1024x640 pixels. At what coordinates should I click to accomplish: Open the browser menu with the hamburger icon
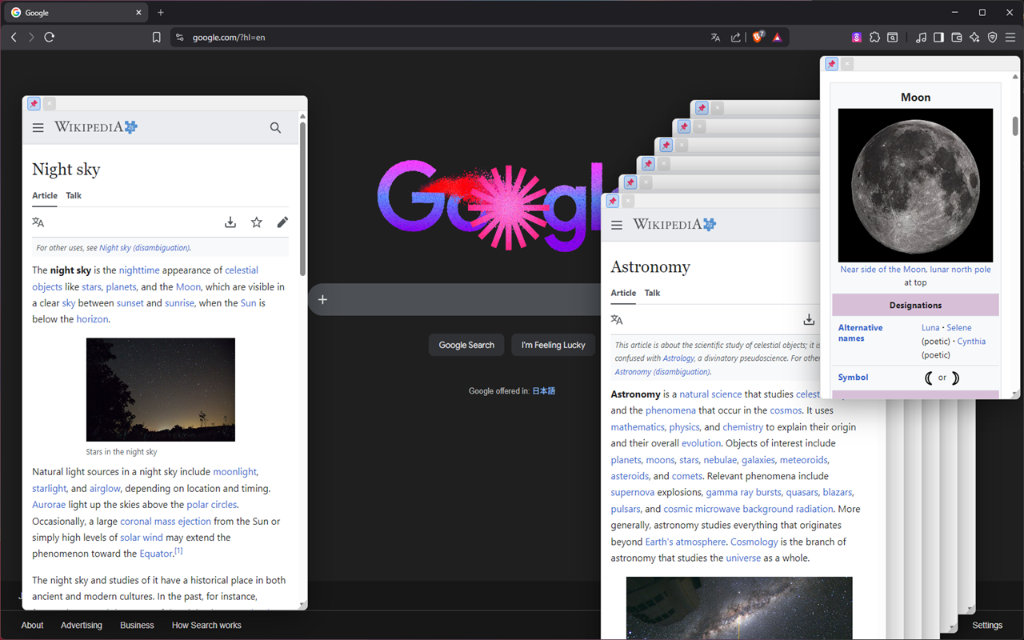[1012, 37]
